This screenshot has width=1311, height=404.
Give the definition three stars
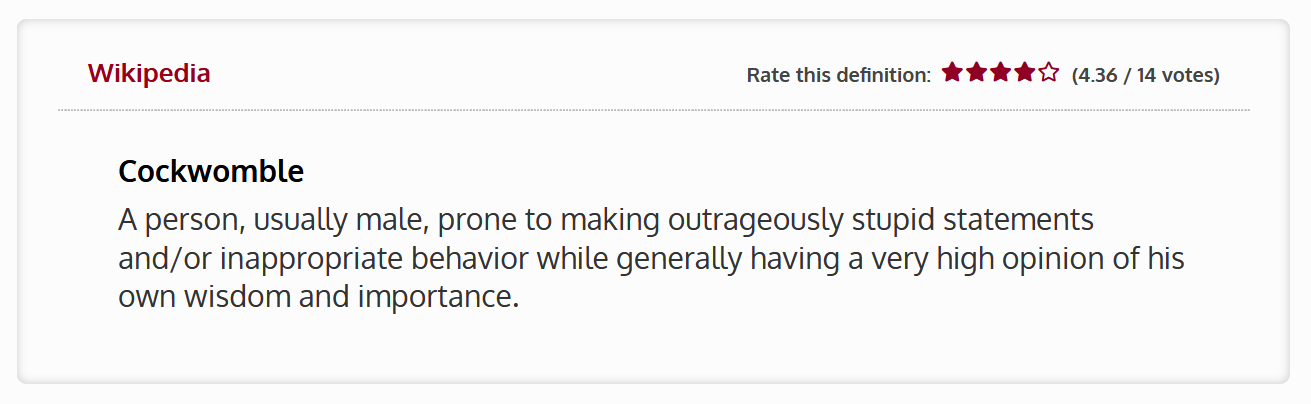[1000, 72]
